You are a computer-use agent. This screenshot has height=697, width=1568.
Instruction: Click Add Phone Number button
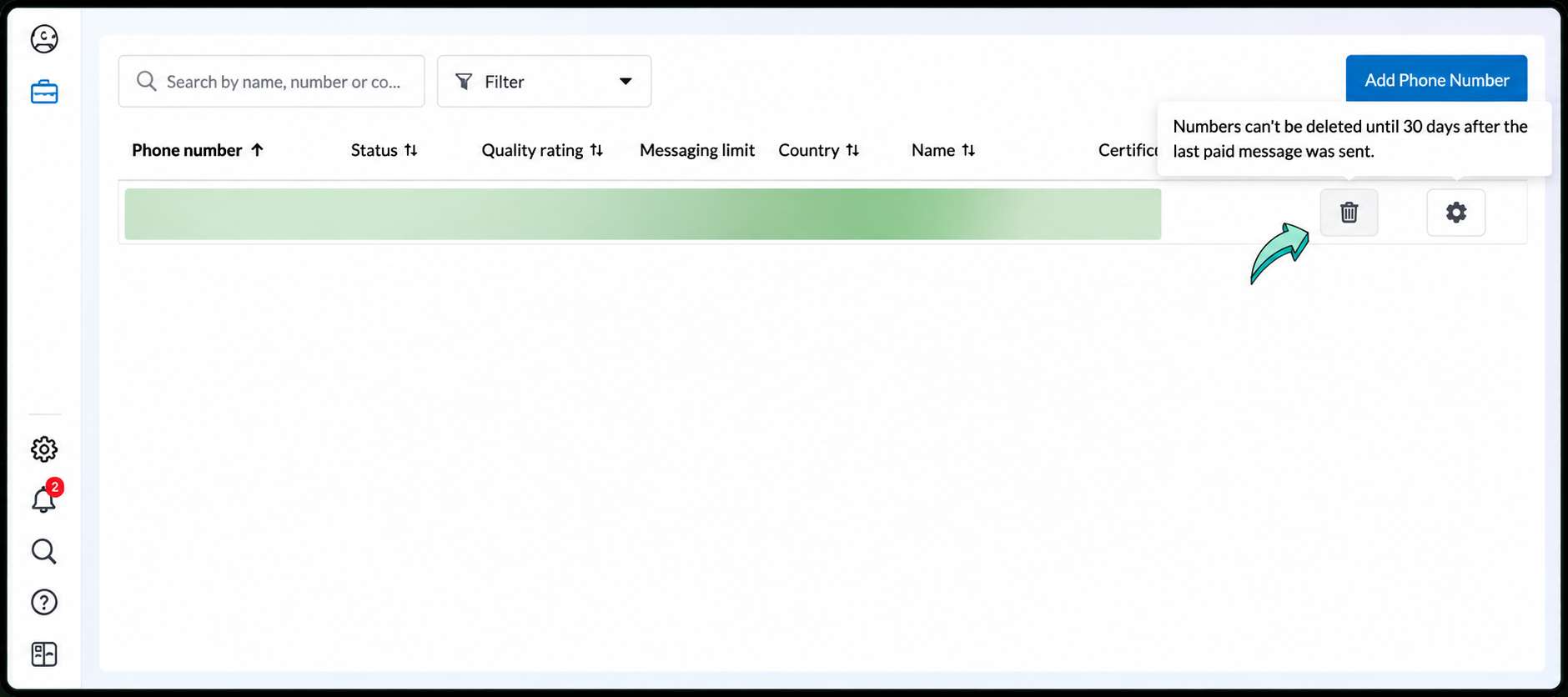[1436, 80]
